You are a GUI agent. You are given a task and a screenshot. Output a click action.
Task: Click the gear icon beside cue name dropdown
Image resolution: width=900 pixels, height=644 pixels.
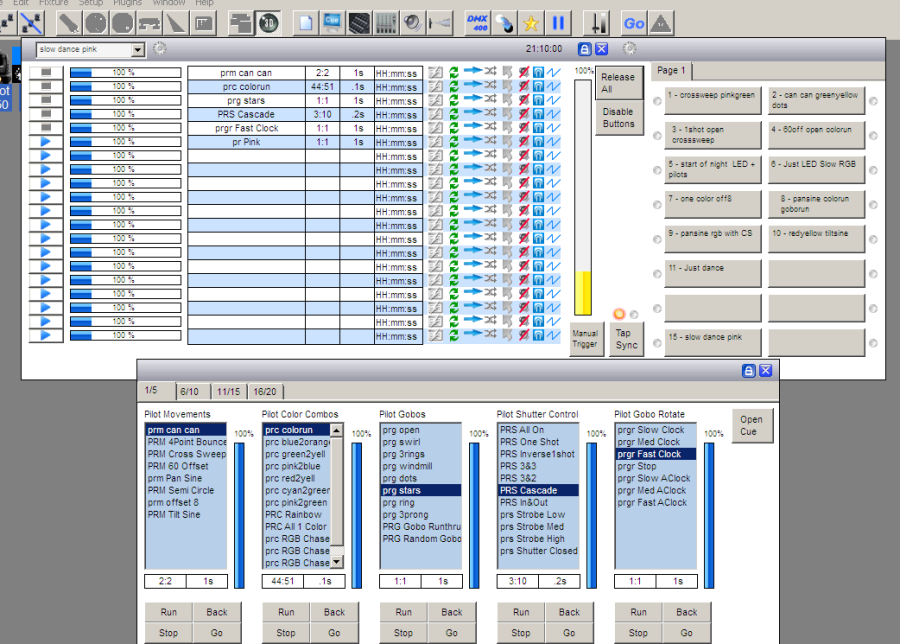160,49
